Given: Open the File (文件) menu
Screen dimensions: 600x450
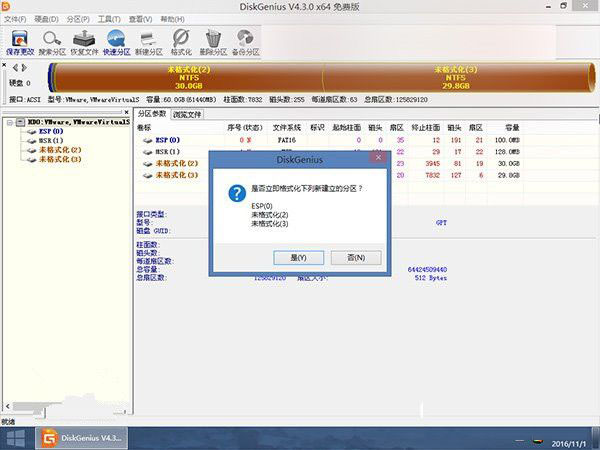Looking at the screenshot, I should pyautogui.click(x=15, y=19).
